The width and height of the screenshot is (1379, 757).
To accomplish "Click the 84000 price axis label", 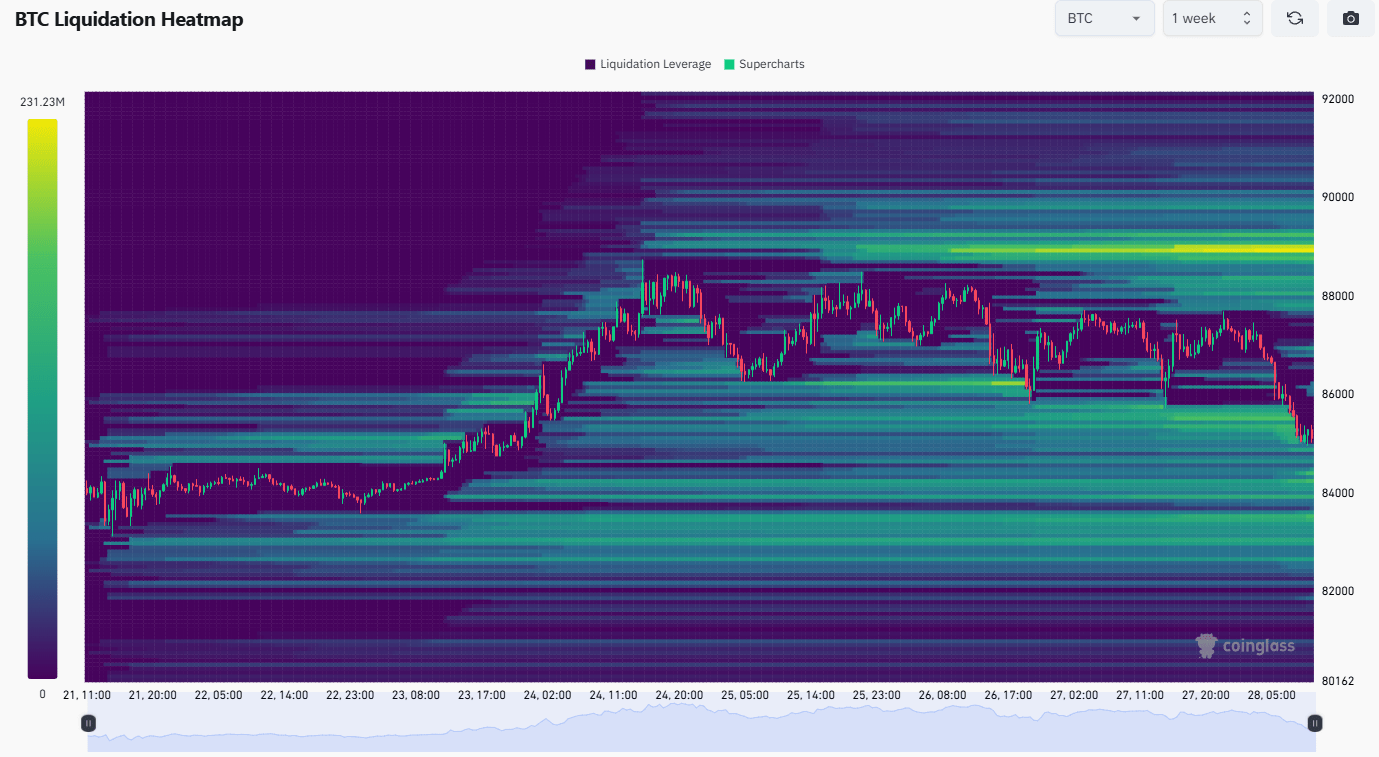I will [1337, 493].
